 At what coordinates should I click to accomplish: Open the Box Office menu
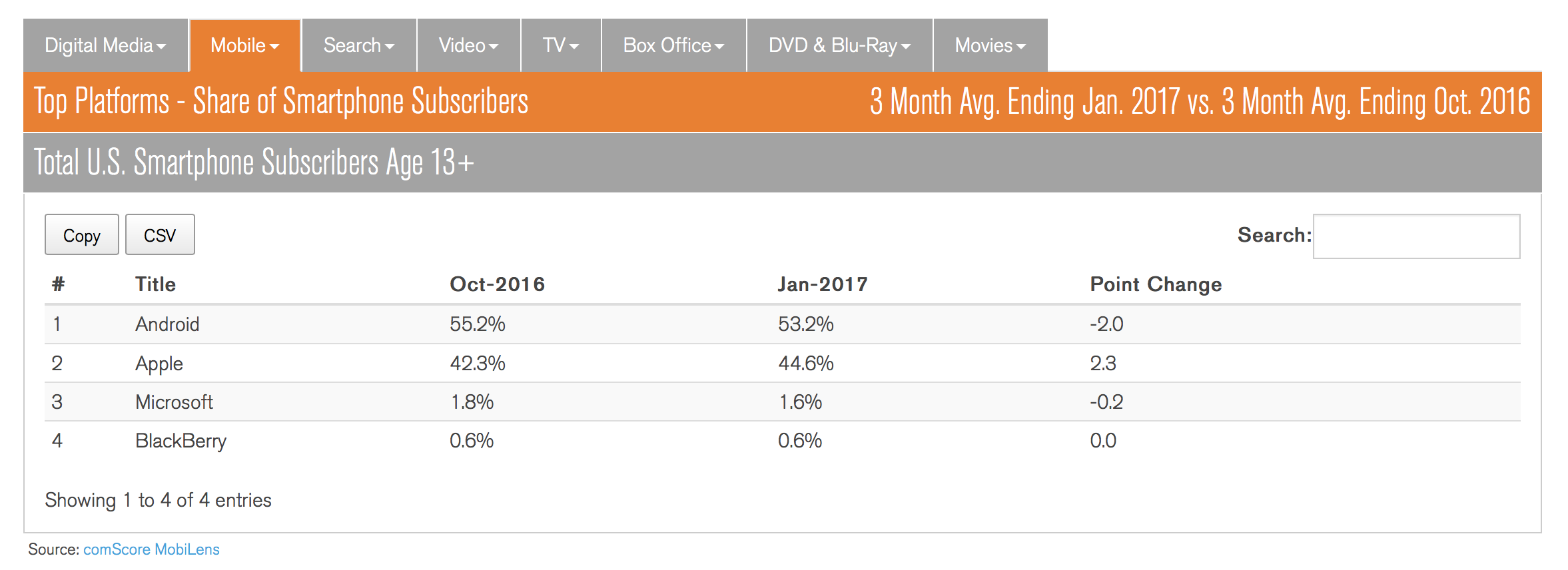(673, 45)
